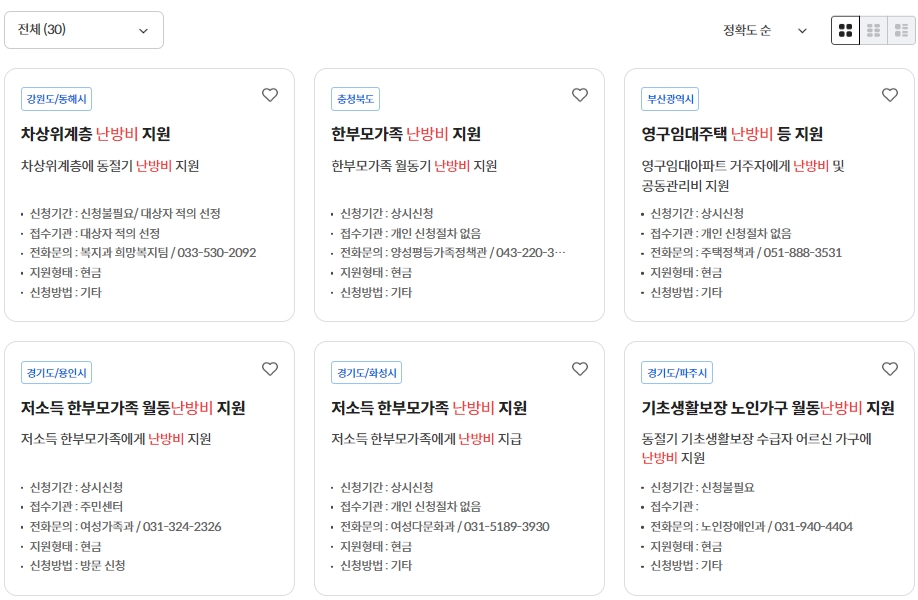This screenshot has width=918, height=600.
Task: Open the 전체 (30) filter dropdown
Action: 84,30
